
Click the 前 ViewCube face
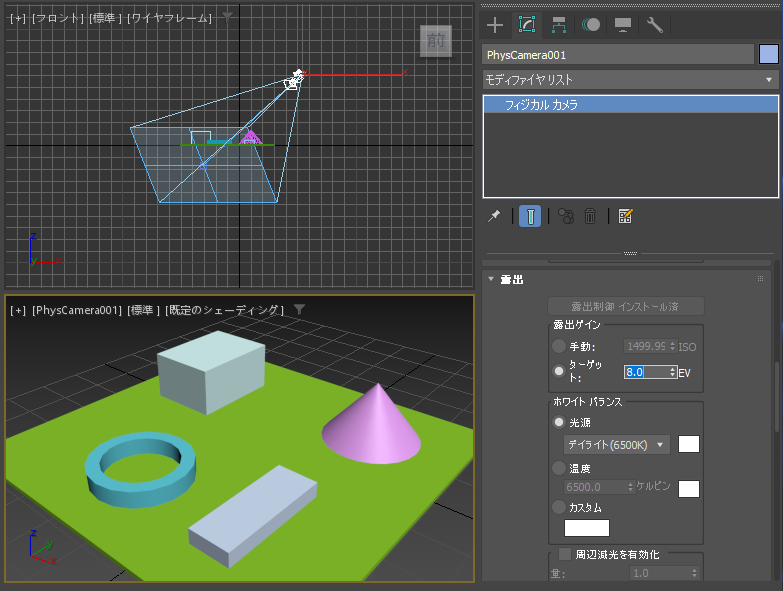point(436,41)
